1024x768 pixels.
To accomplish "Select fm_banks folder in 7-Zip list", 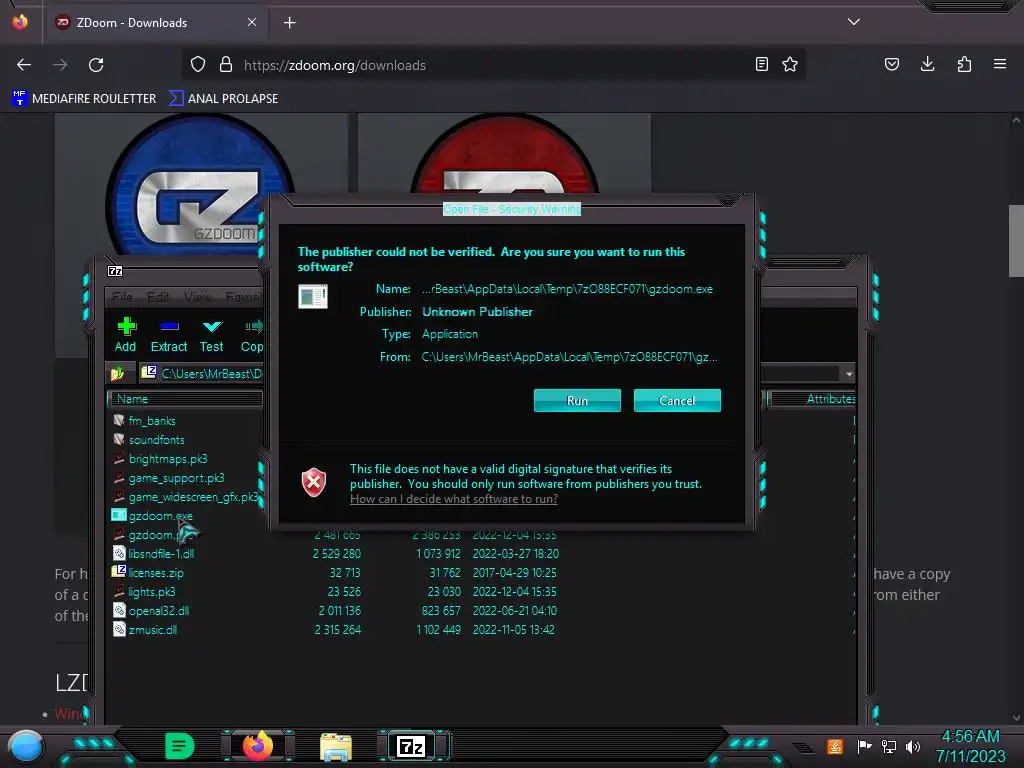I will (x=152, y=421).
